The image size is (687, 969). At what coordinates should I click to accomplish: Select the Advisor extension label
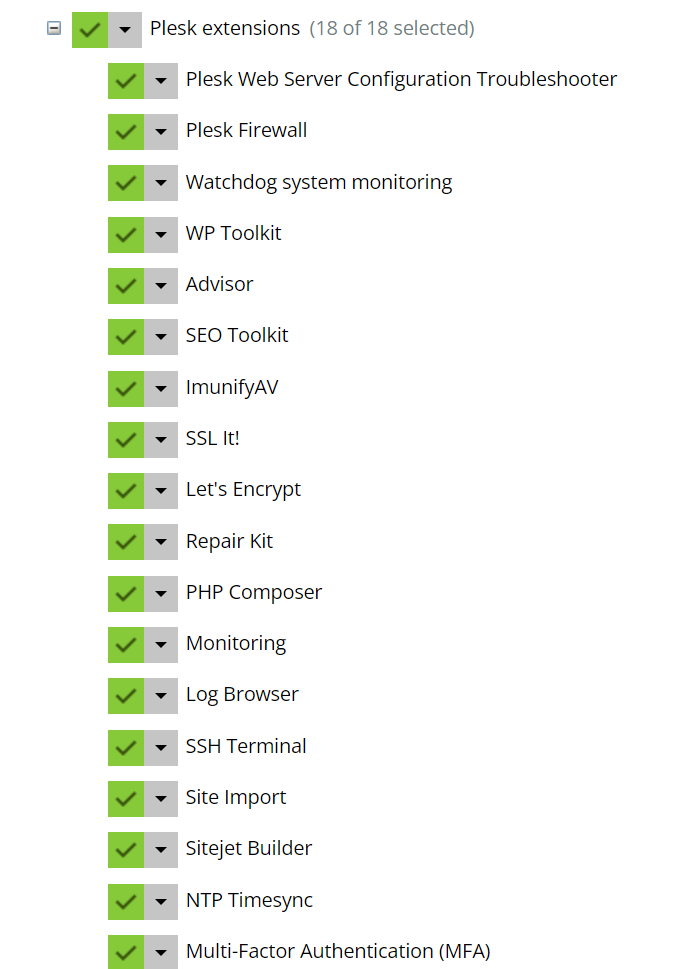pos(219,285)
